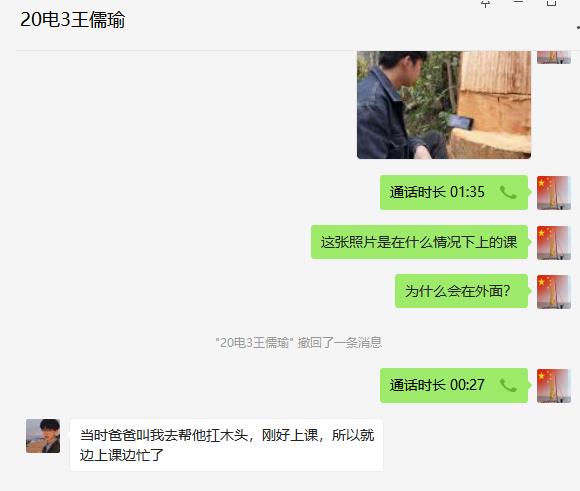Screen dimensions: 580x491
Task: Click the flag avatar next to the sent photo
Action: tap(554, 57)
